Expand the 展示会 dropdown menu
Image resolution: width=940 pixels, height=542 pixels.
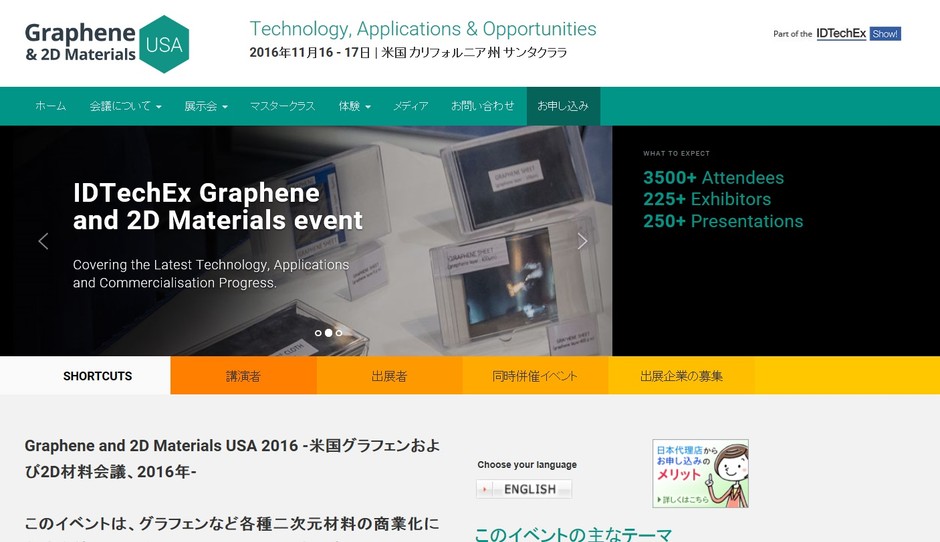[206, 106]
